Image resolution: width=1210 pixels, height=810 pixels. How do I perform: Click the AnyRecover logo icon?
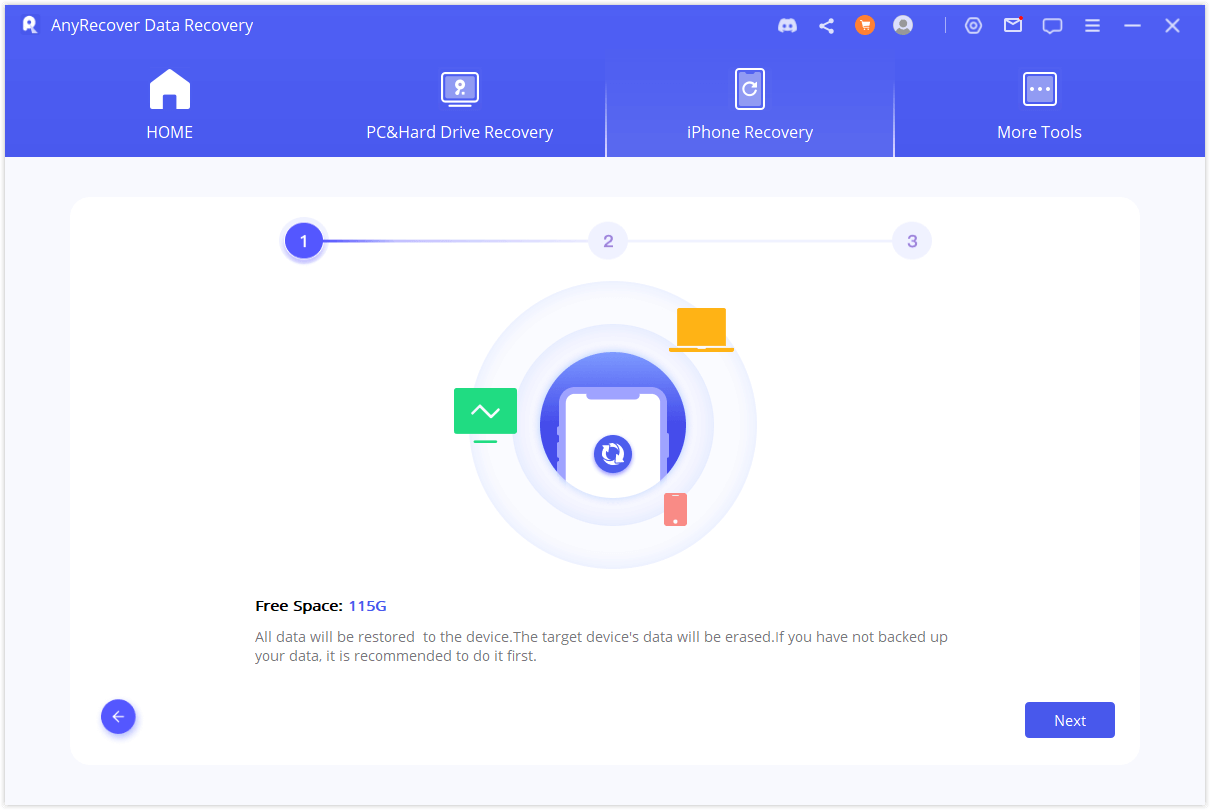(x=30, y=26)
